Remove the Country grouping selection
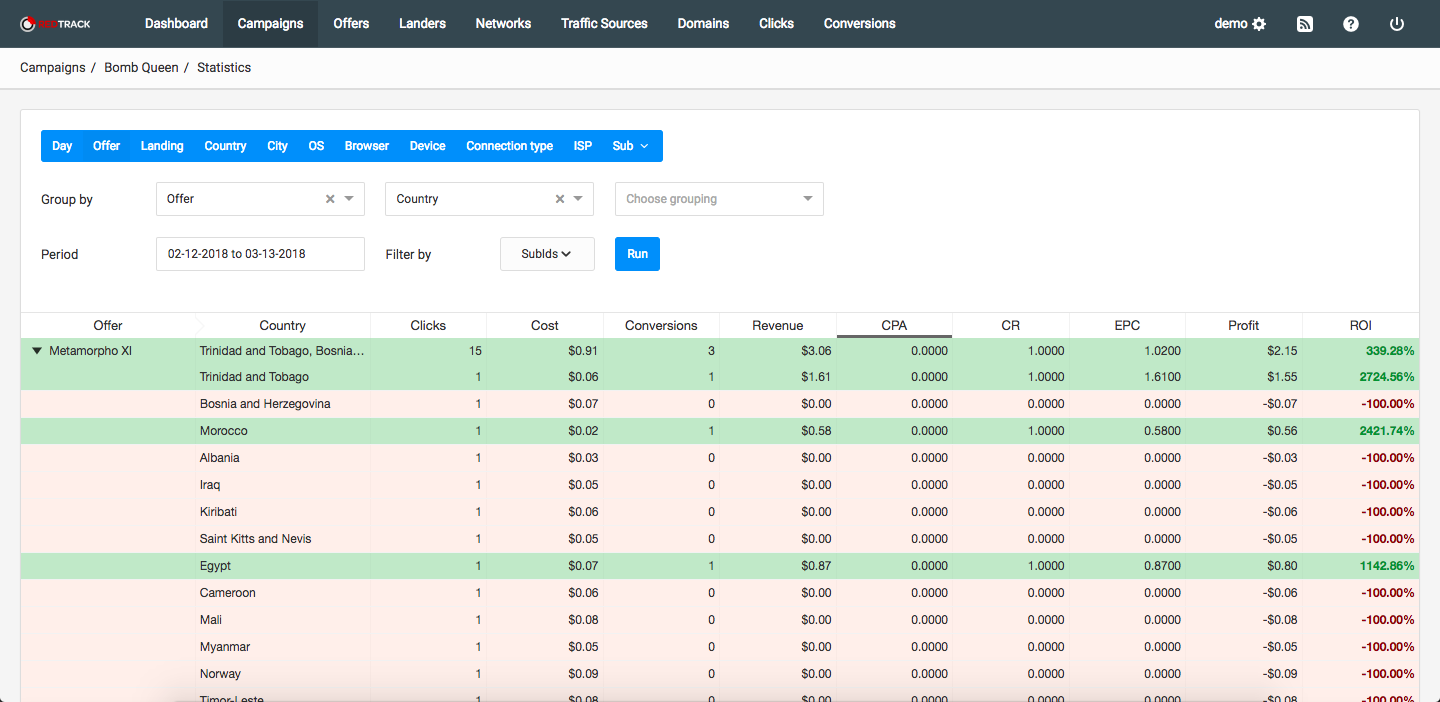This screenshot has height=702, width=1440. coord(560,199)
